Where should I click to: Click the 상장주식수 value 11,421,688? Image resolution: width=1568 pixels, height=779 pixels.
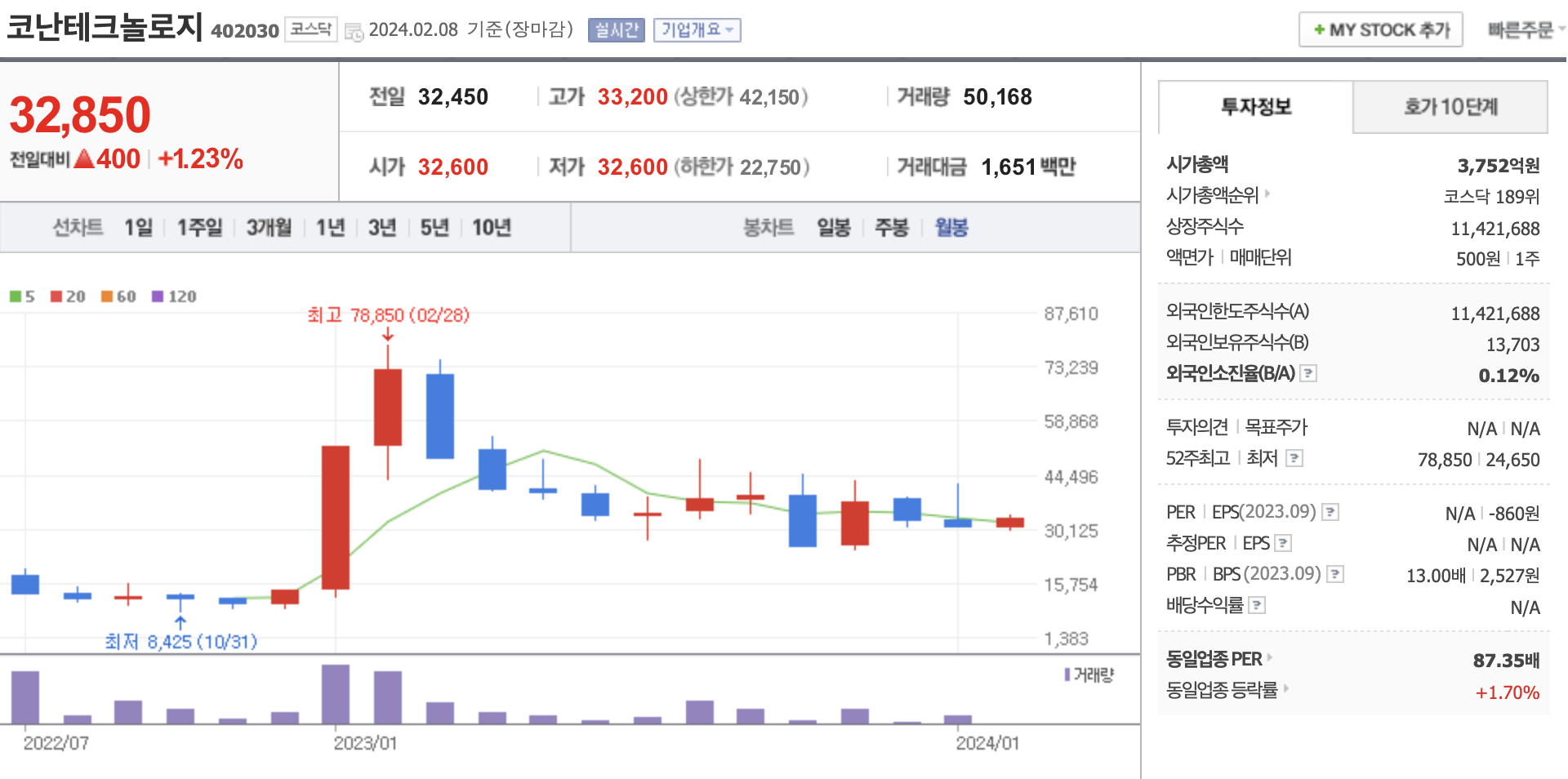tap(1495, 229)
